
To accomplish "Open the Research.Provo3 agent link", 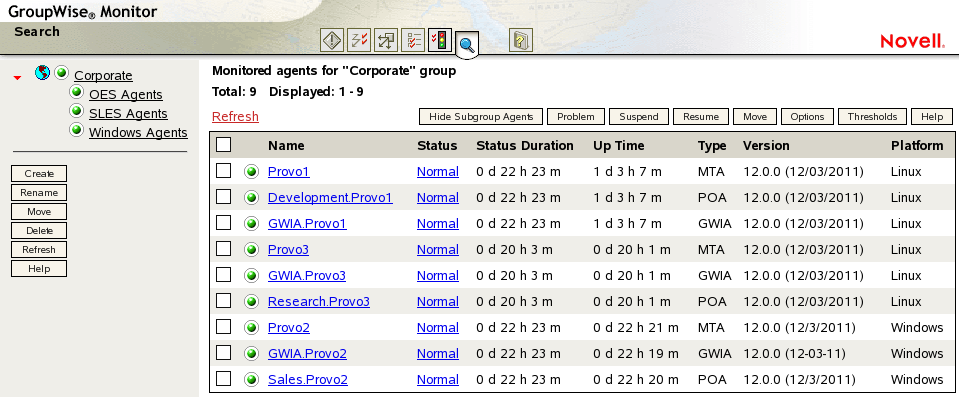I will point(319,302).
